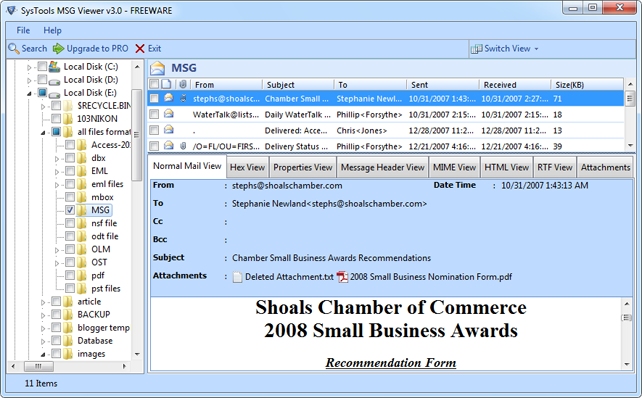The height and width of the screenshot is (398, 642).
Task: Enable the select-all checkbox in list header
Action: point(154,84)
